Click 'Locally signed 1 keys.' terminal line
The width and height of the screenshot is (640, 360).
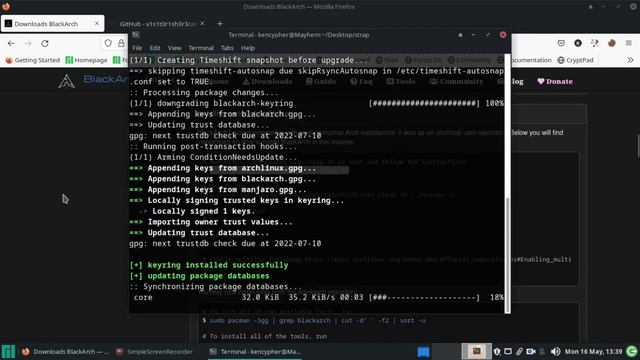click(197, 211)
